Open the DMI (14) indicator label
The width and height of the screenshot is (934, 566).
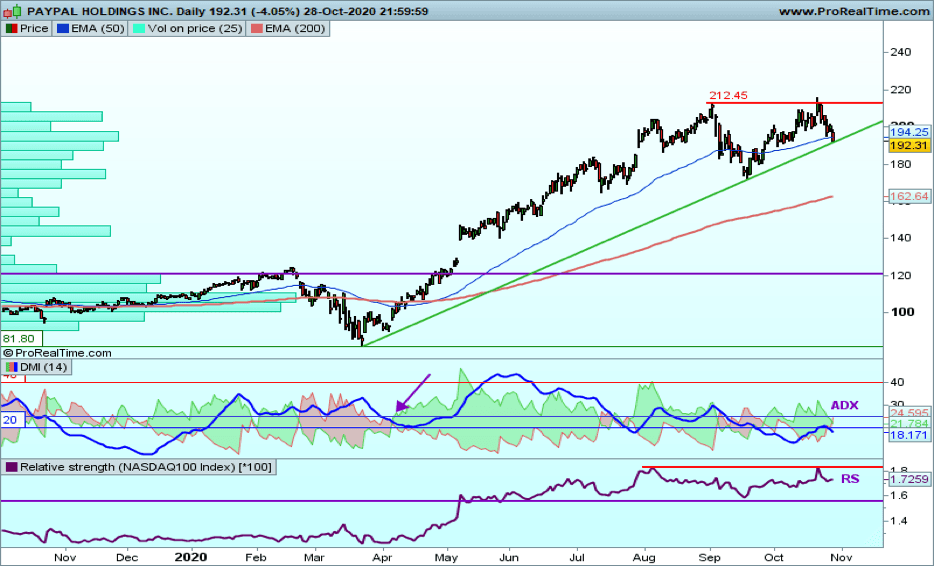coord(43,367)
